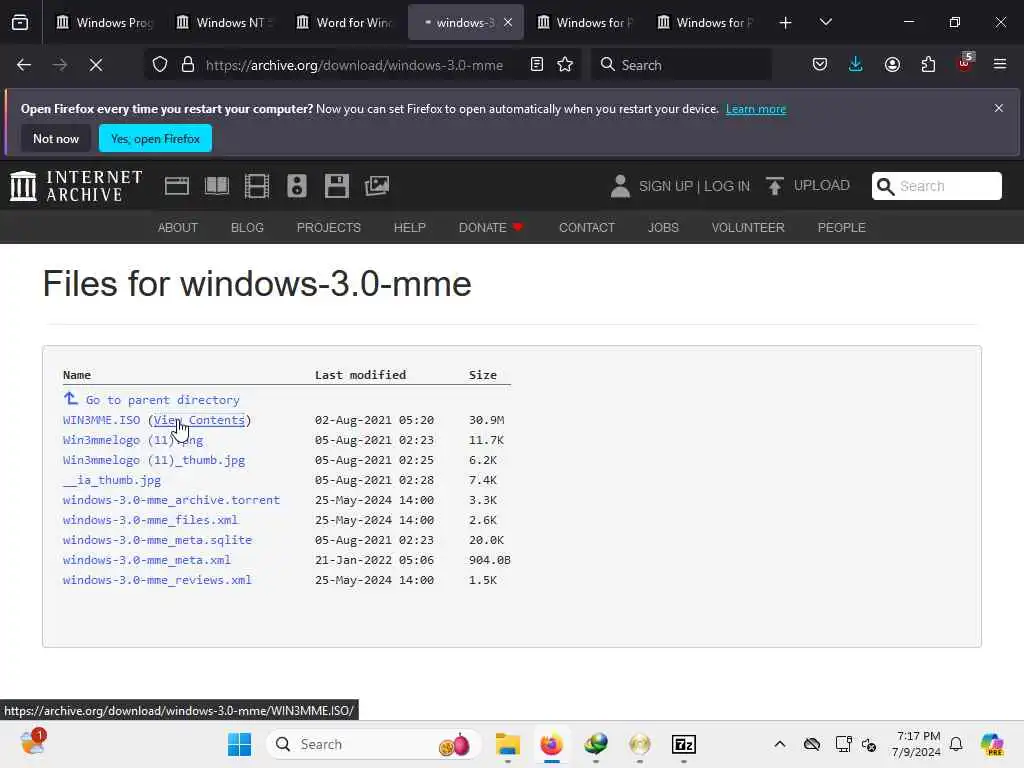This screenshot has height=768, width=1024.
Task: Show hidden system tray icons chevron
Action: [779, 744]
